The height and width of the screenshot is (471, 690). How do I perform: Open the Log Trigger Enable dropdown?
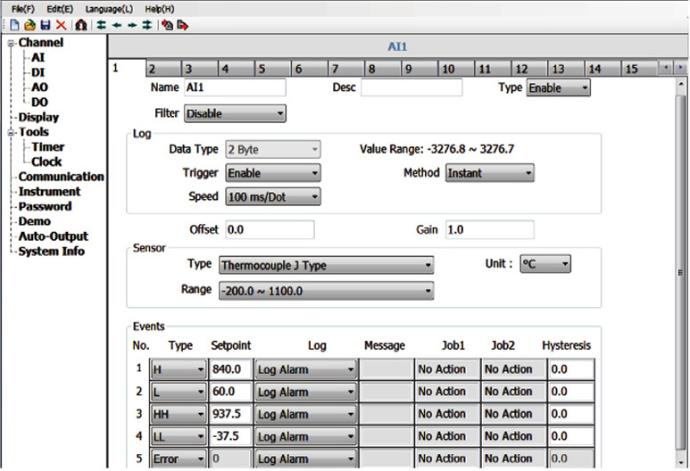click(273, 173)
